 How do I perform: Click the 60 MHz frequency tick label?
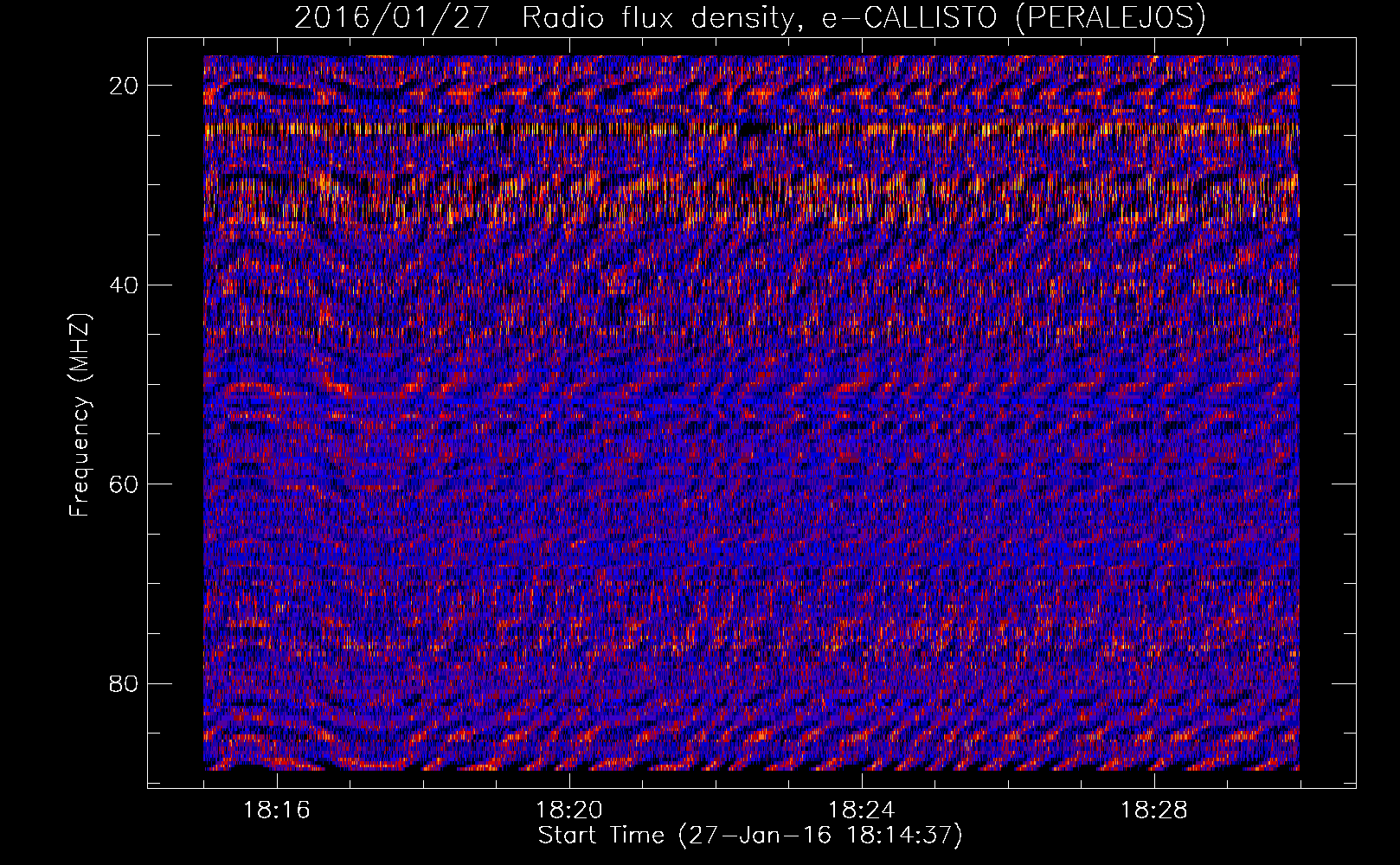(x=124, y=484)
